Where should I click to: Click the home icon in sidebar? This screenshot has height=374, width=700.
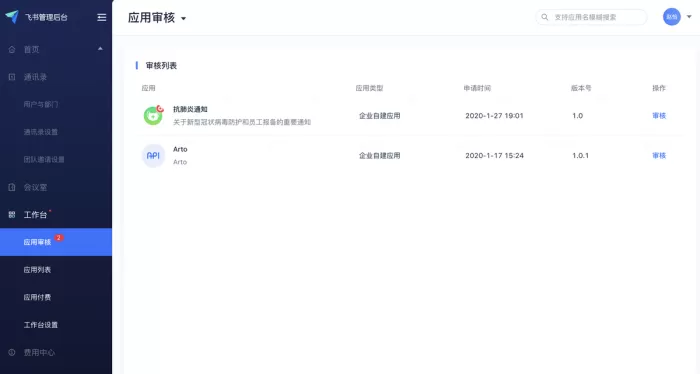tap(12, 50)
